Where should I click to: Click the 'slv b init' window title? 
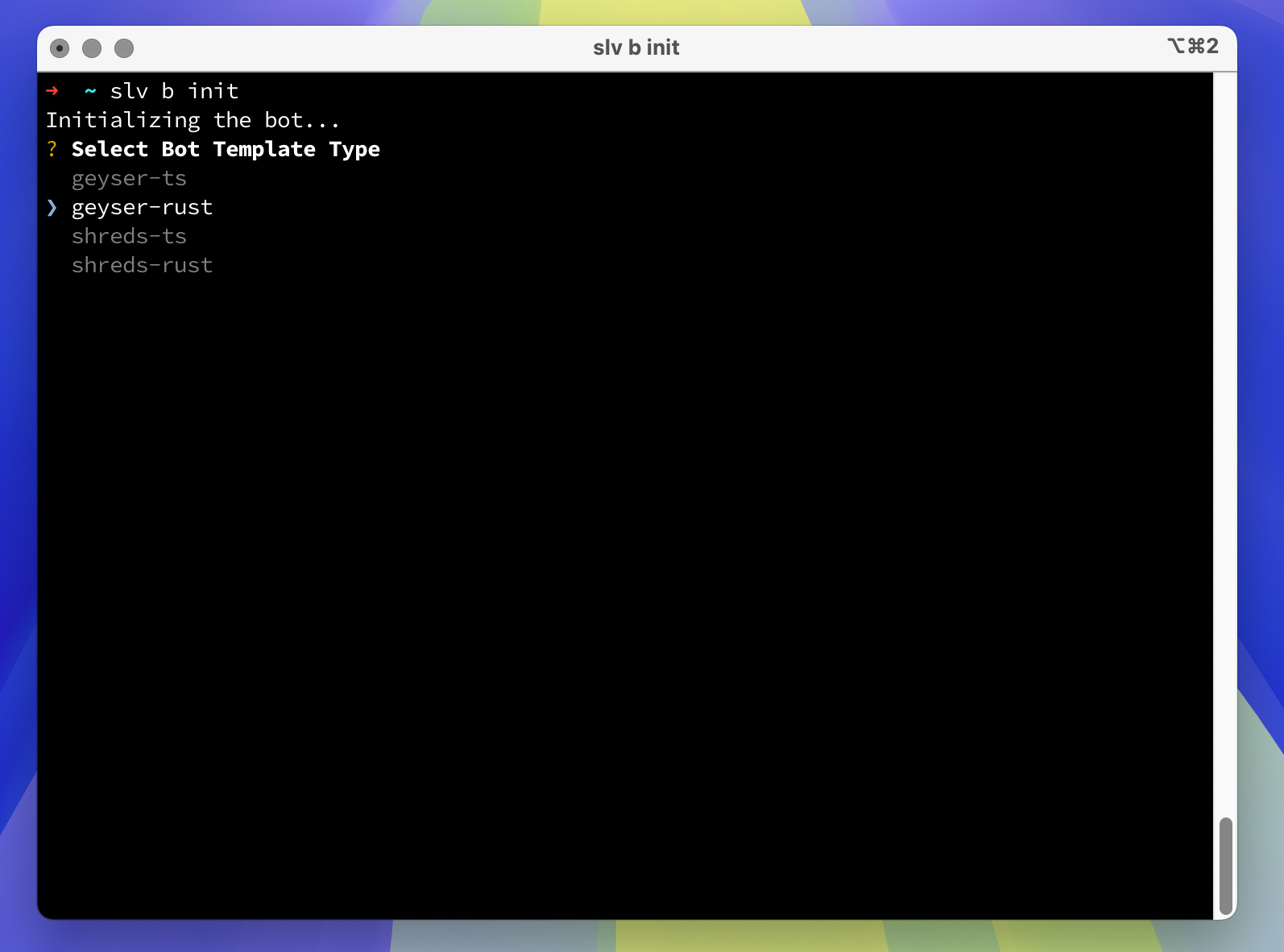click(x=636, y=48)
